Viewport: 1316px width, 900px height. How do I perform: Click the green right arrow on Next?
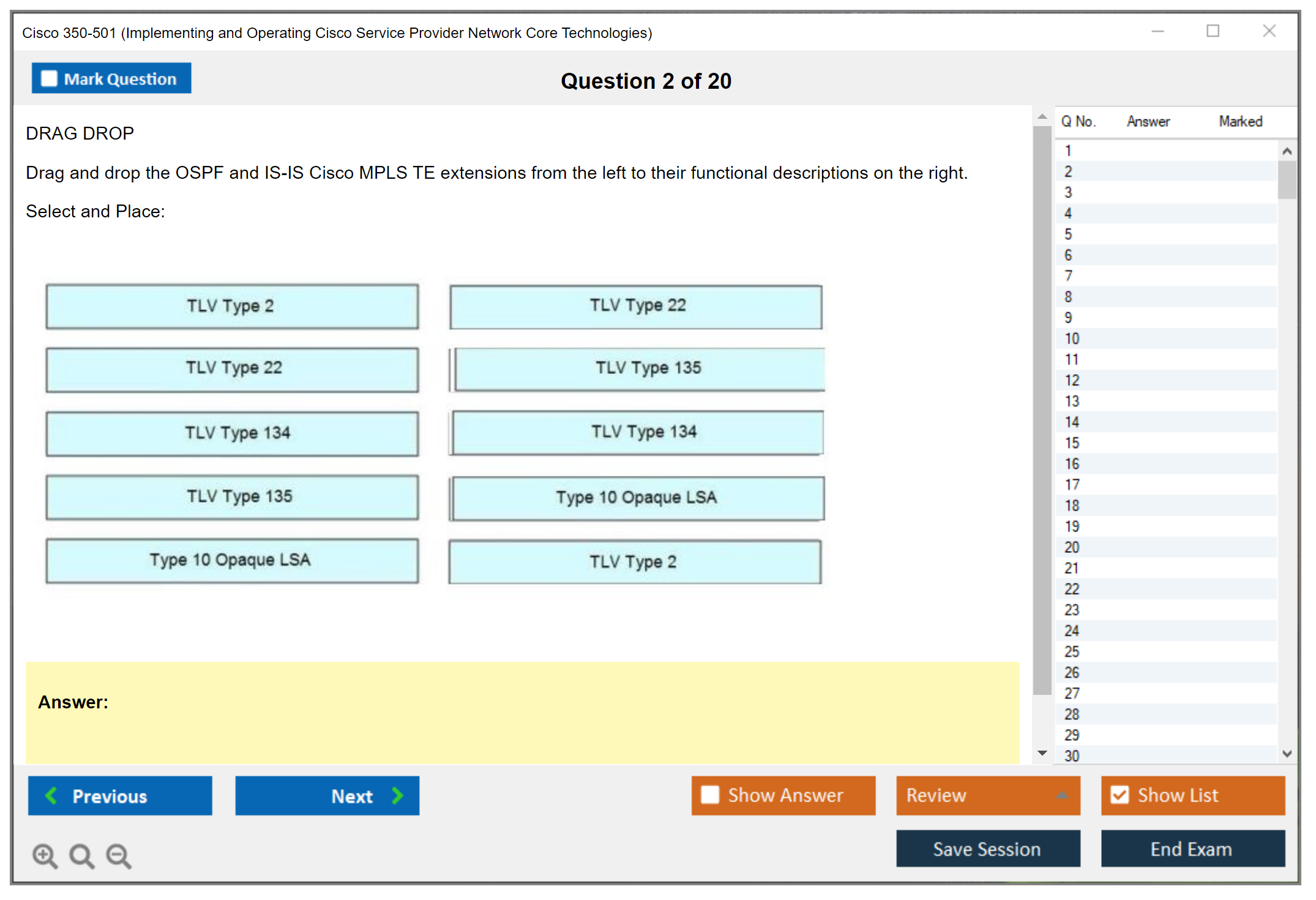tap(397, 795)
